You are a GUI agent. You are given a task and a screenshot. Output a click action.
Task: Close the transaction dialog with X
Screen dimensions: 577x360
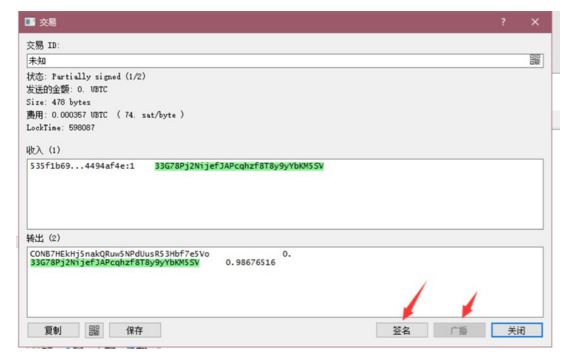pyautogui.click(x=535, y=22)
